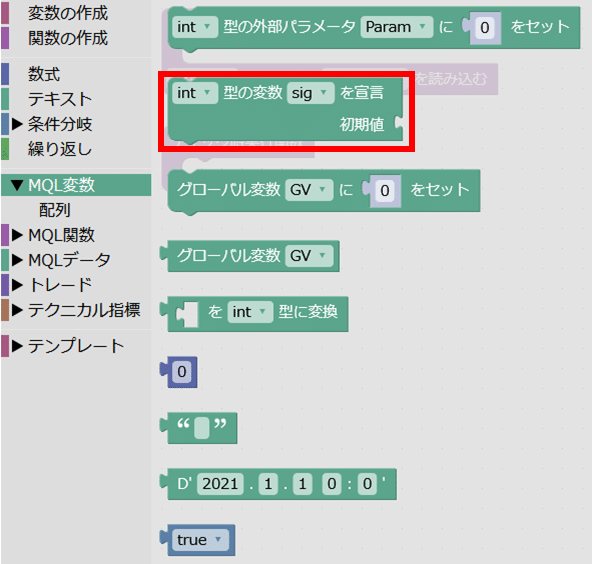Open int dropdown in 型に変換 block
This screenshot has height=564, width=592.
(250, 312)
